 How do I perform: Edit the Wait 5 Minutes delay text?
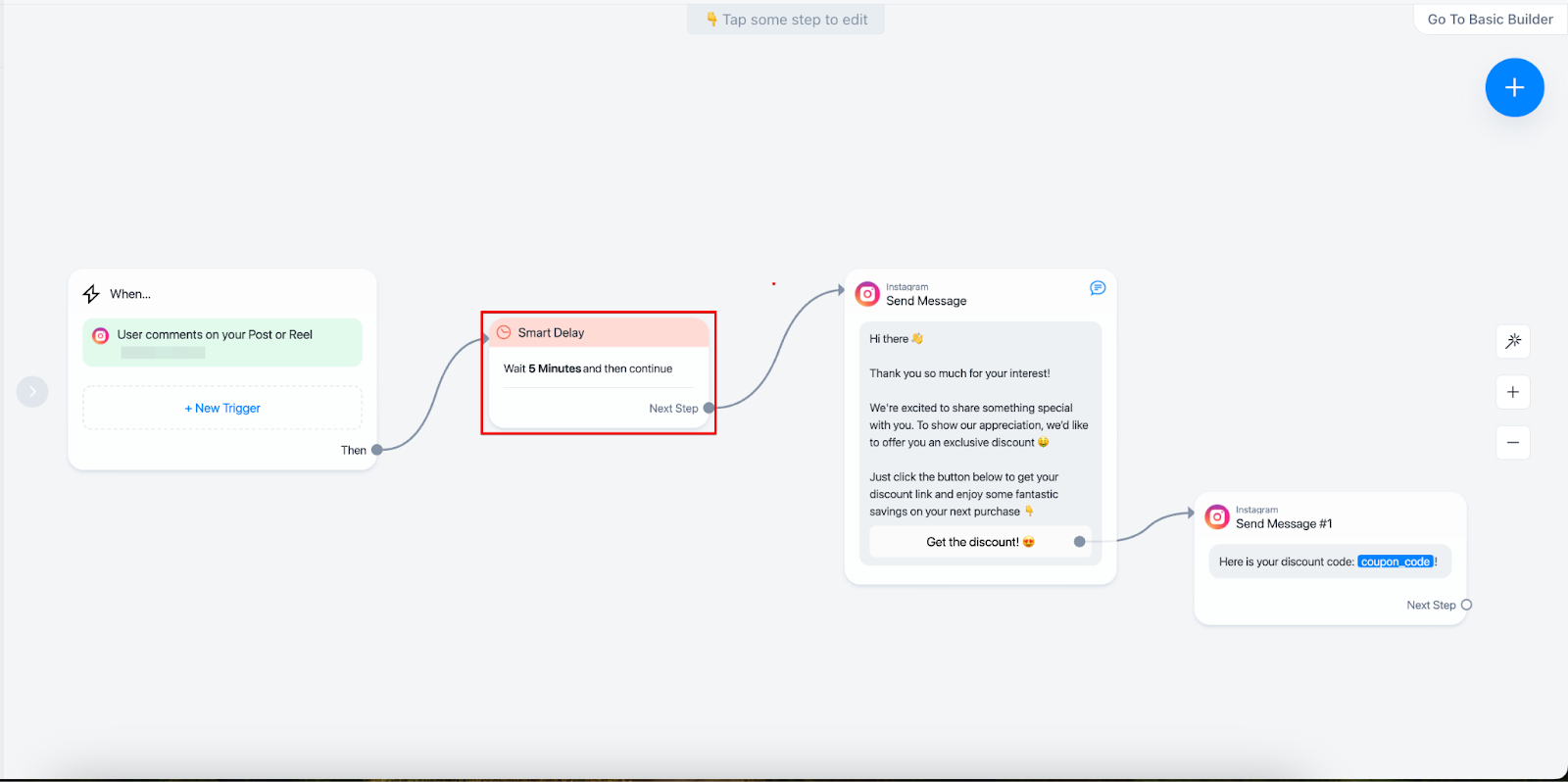(588, 368)
